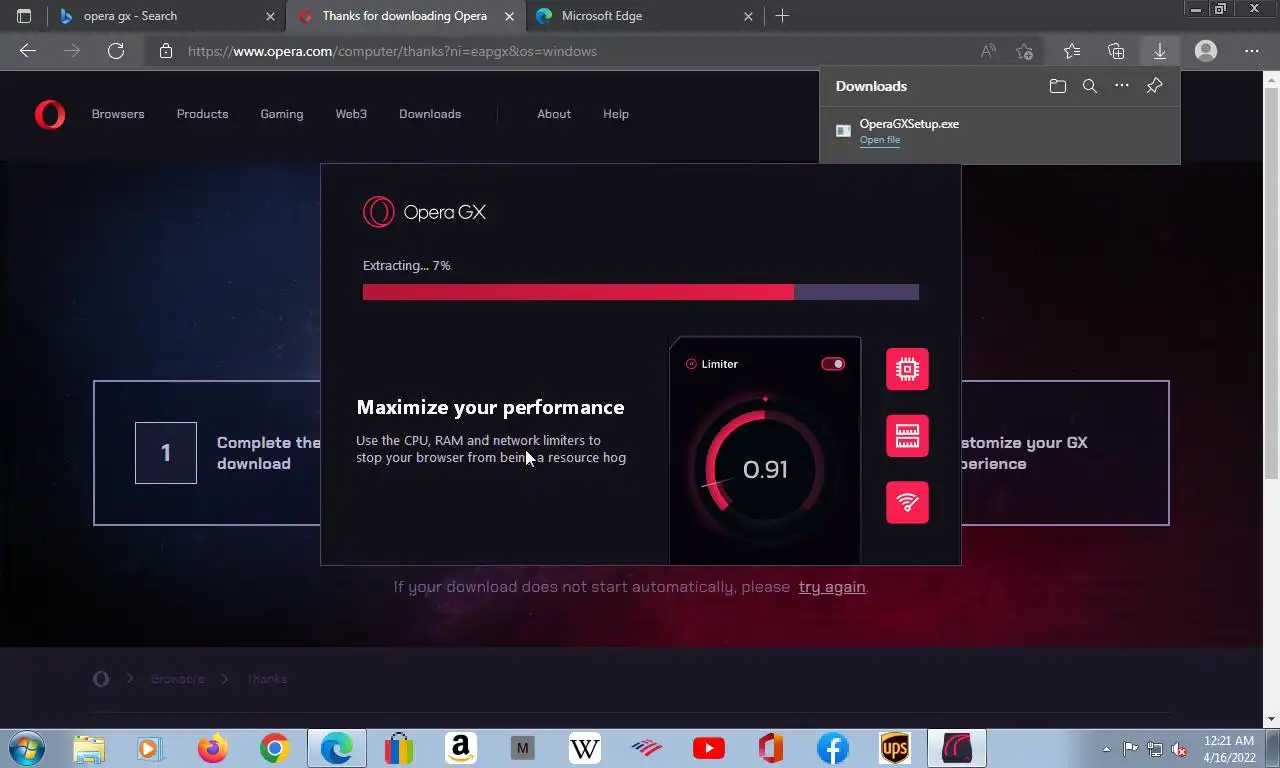Open the downloaded OperaGXSetup.exe file link
Viewport: 1280px width, 768px height.
[x=880, y=140]
